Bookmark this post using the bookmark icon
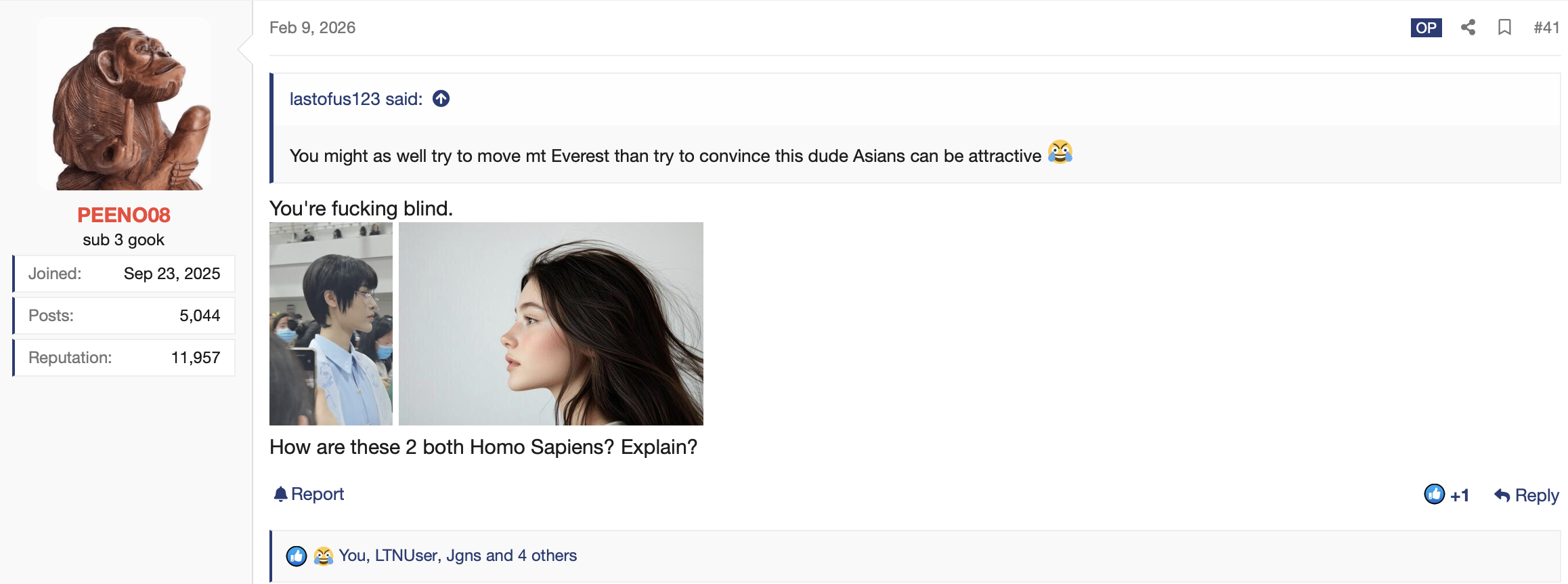1568x584 pixels. [x=1504, y=28]
